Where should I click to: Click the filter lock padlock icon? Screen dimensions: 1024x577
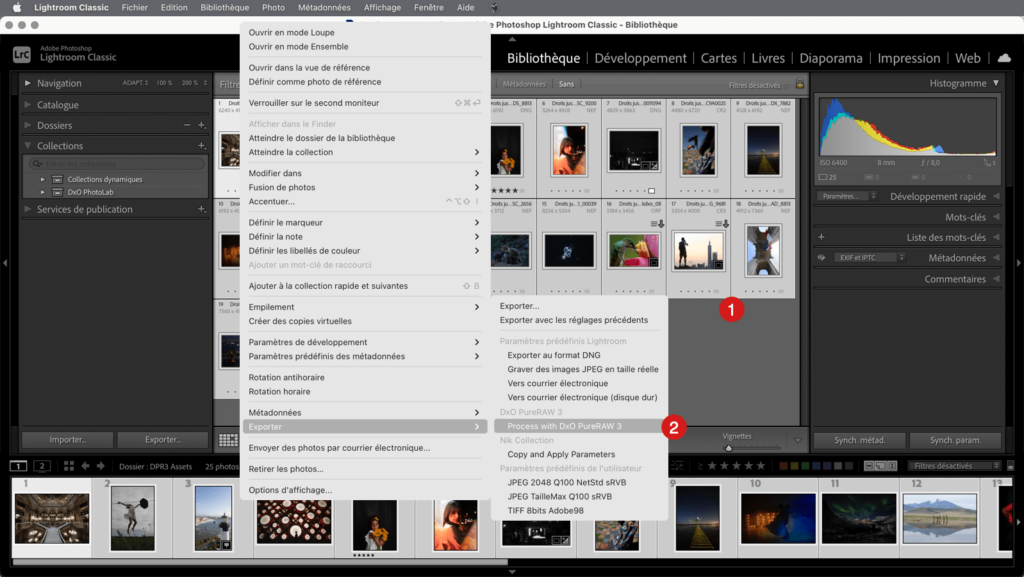point(799,84)
